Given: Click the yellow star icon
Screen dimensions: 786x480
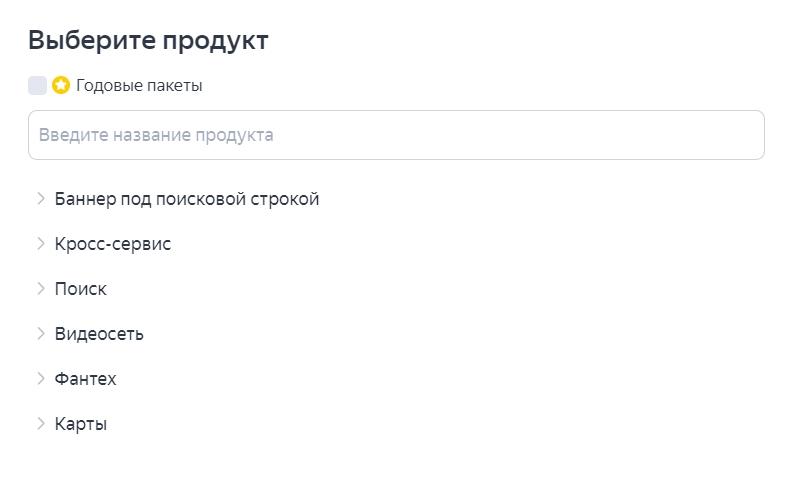Looking at the screenshot, I should pyautogui.click(x=61, y=85).
